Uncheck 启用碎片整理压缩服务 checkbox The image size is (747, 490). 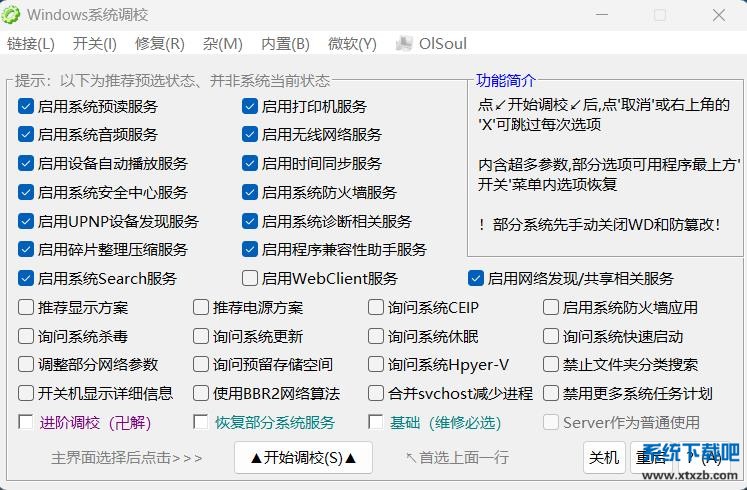(x=26, y=249)
